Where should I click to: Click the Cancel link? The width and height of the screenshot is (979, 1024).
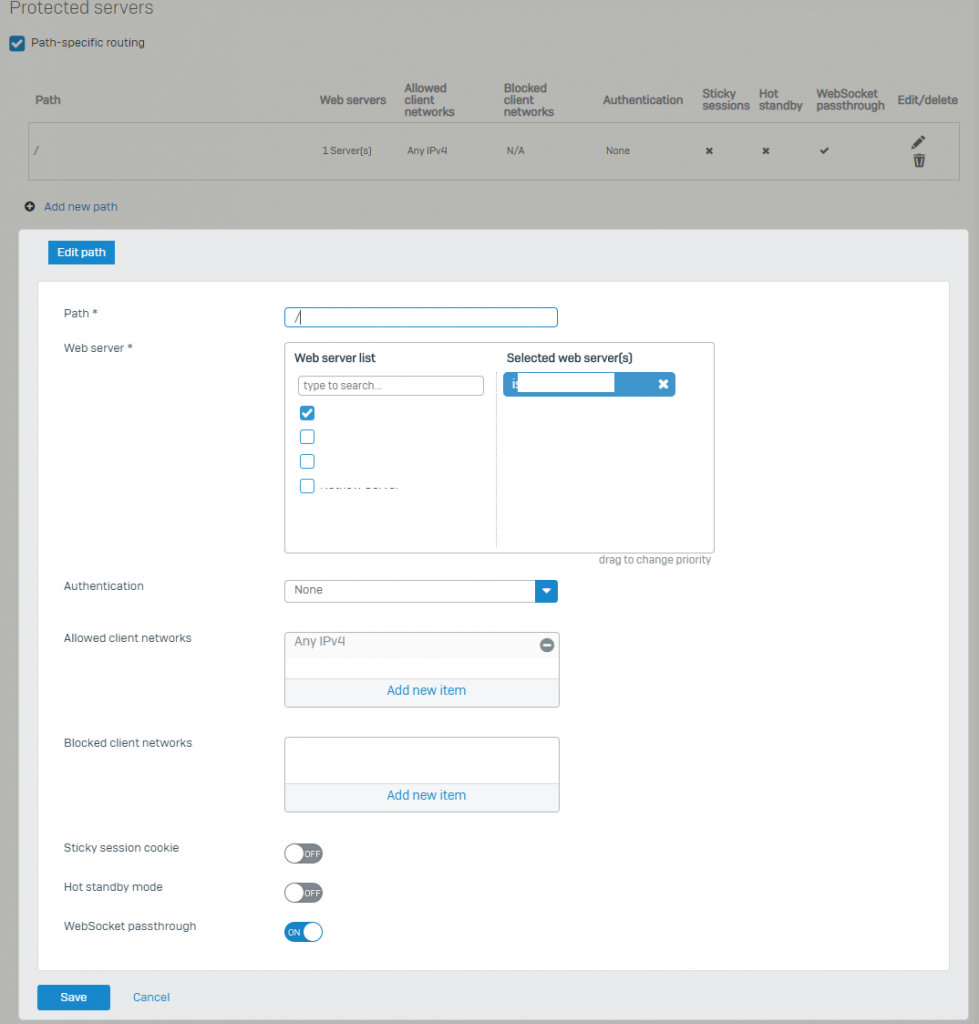point(151,997)
